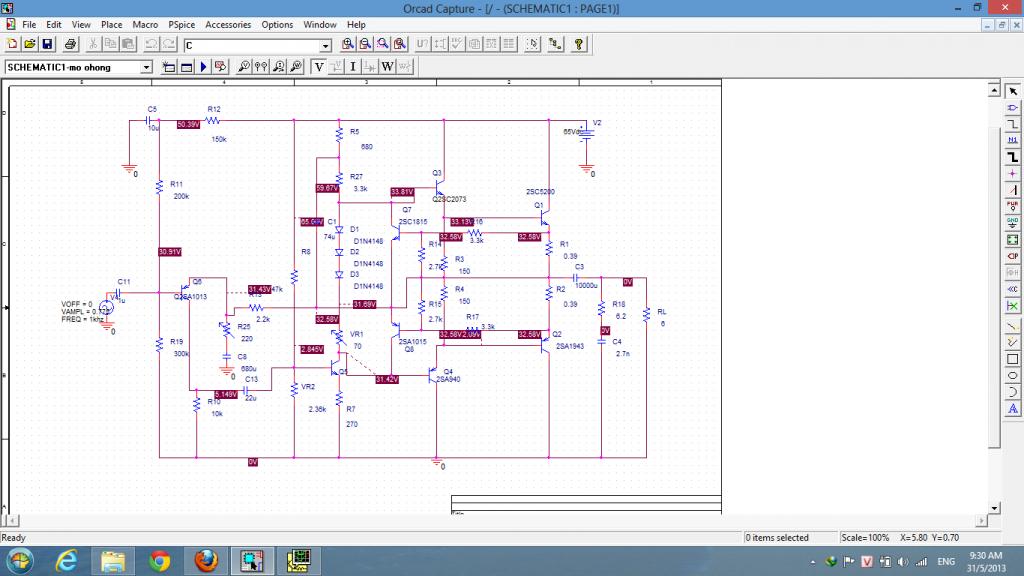Create a new simulation profile
Image resolution: width=1024 pixels, height=576 pixels.
click(168, 67)
